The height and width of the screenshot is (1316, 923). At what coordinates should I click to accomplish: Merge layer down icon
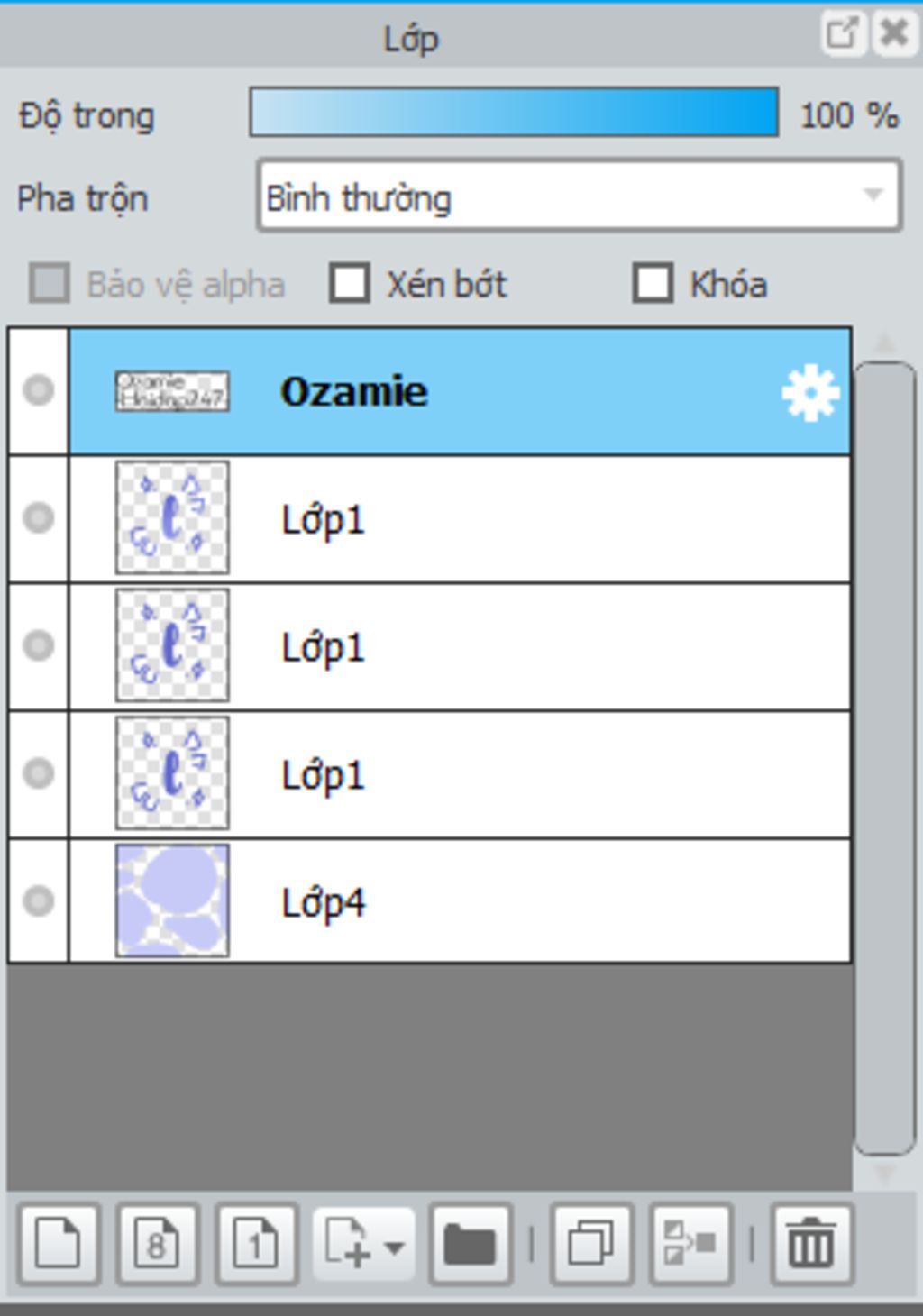(x=690, y=1244)
